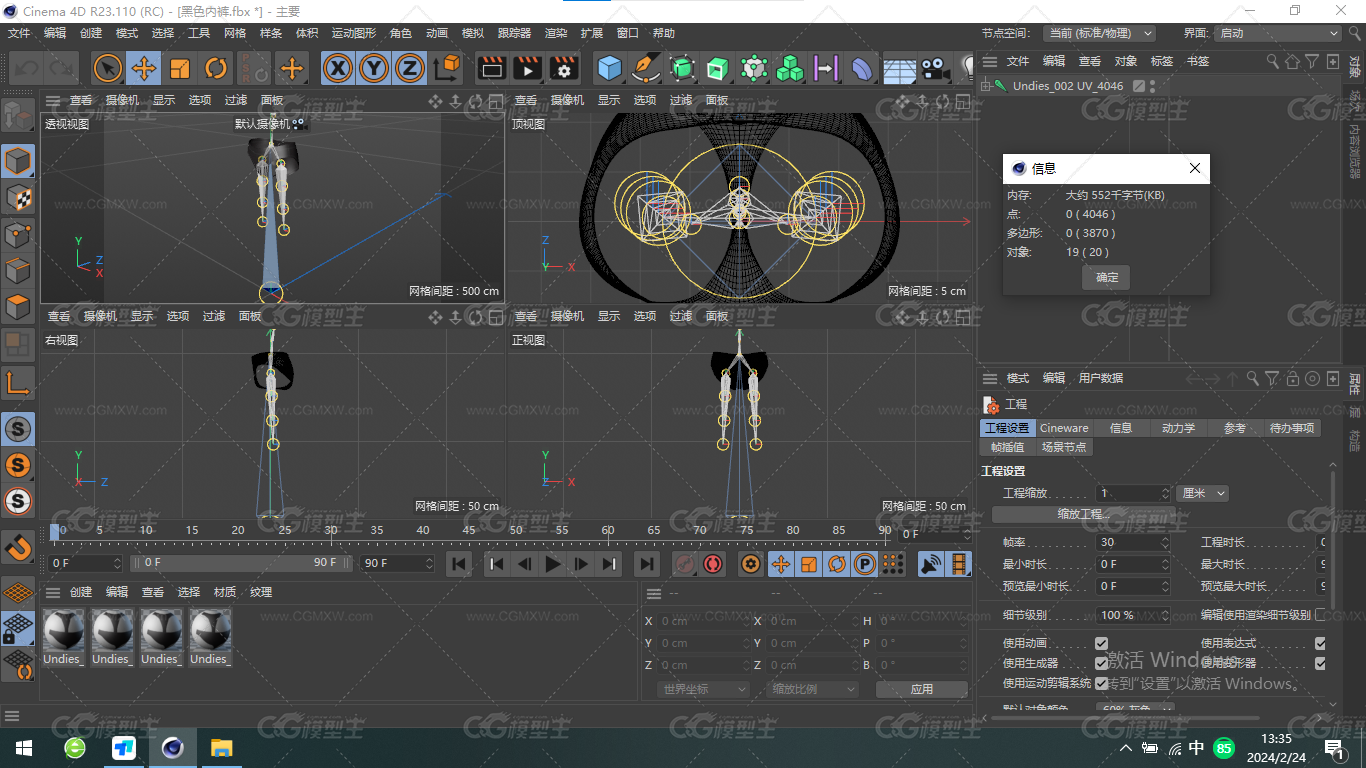Image resolution: width=1366 pixels, height=768 pixels.
Task: Click the 应用 button in coordinates panel
Action: coord(921,689)
